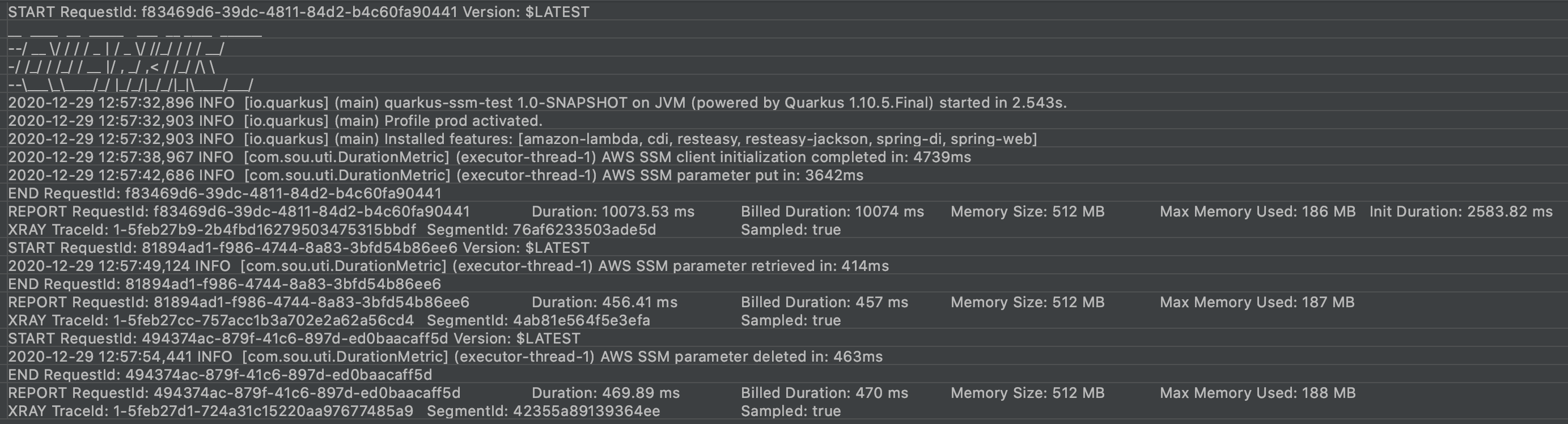Image resolution: width=1568 pixels, height=424 pixels.
Task: Click the 'AWS SSM parameter deleted in: 463ms' line
Action: pyautogui.click(x=445, y=357)
